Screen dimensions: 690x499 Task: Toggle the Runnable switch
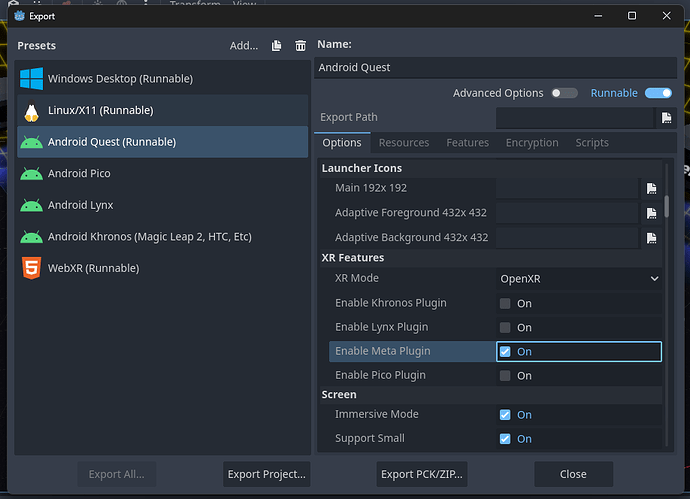[658, 93]
